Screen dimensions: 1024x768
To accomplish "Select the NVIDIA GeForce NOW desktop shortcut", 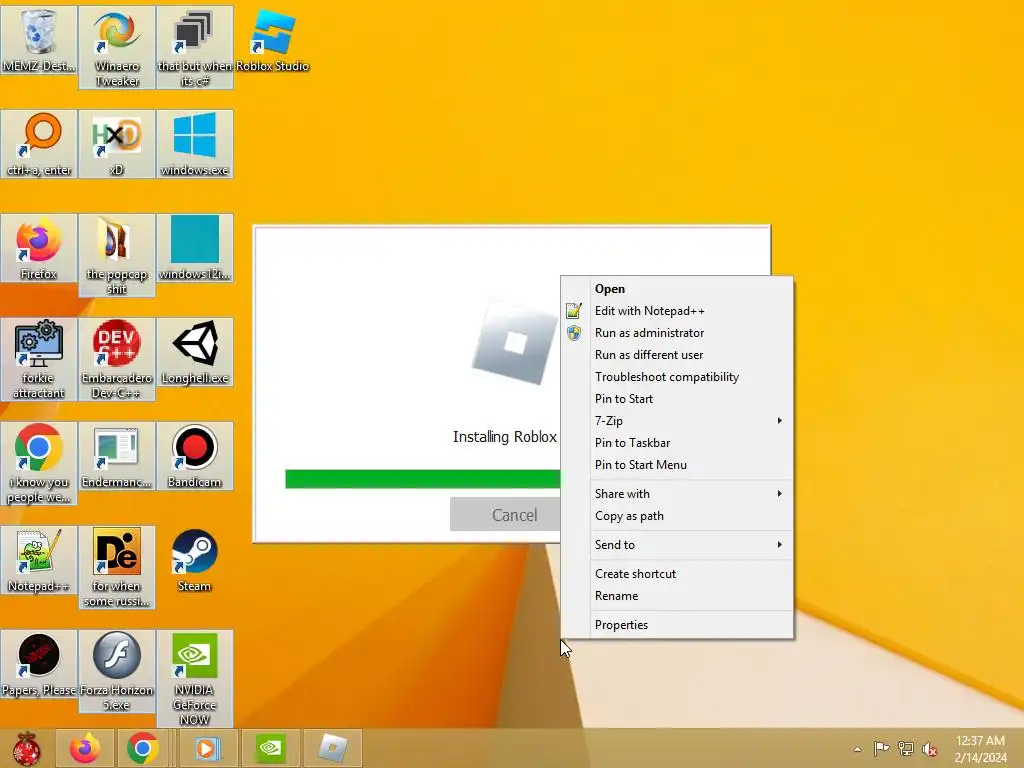I will [195, 679].
